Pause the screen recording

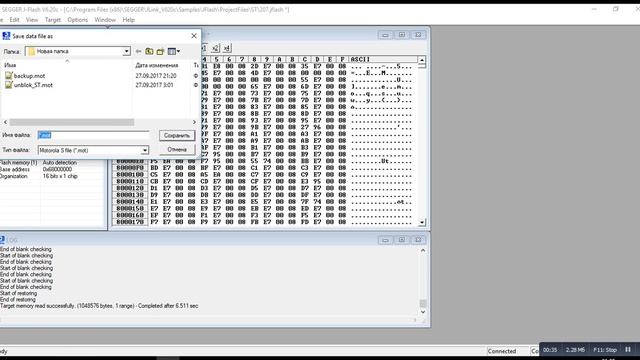click(628, 349)
